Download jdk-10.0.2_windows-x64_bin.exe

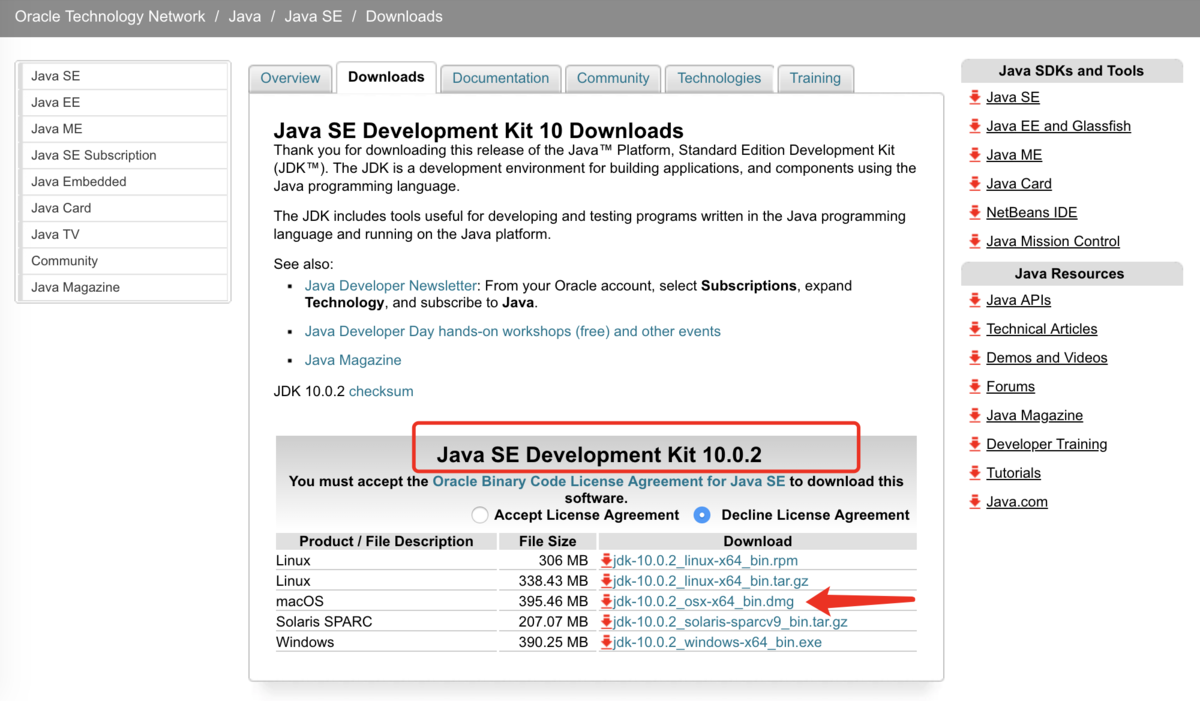(717, 642)
